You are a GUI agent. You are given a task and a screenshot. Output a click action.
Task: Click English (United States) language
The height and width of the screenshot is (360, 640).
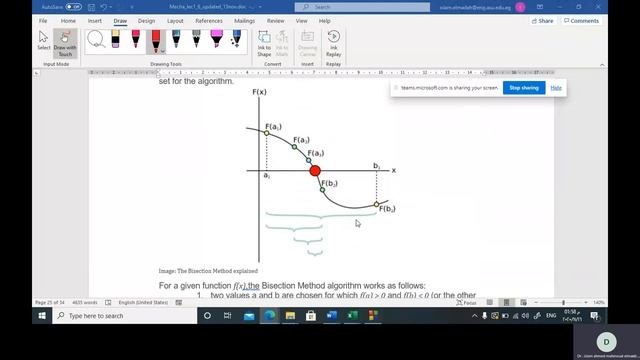(143, 302)
